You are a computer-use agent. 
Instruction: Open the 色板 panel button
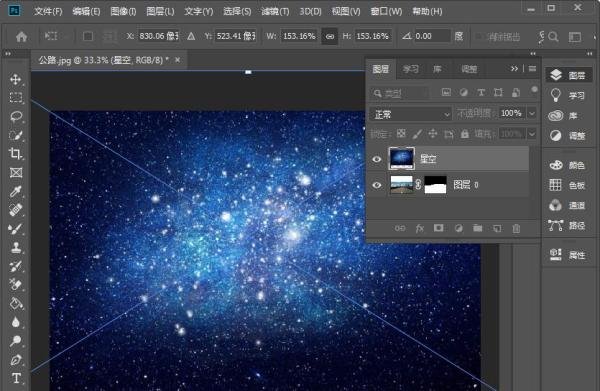click(x=567, y=185)
